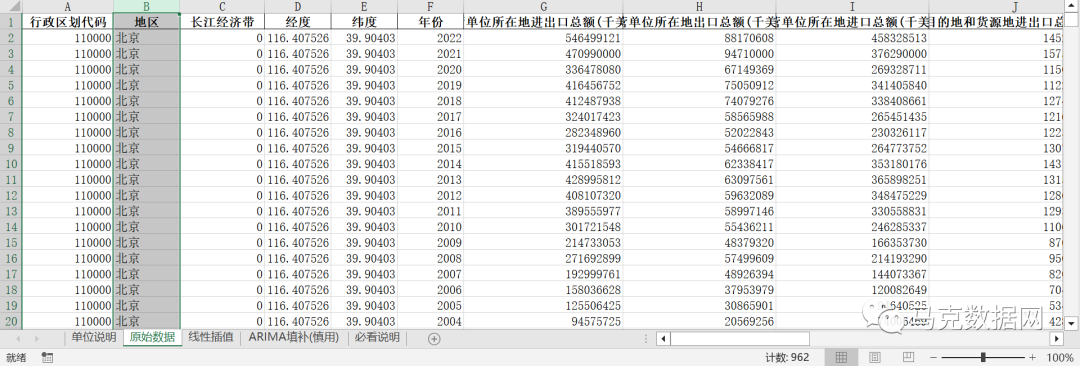Select column H header

[699, 6]
